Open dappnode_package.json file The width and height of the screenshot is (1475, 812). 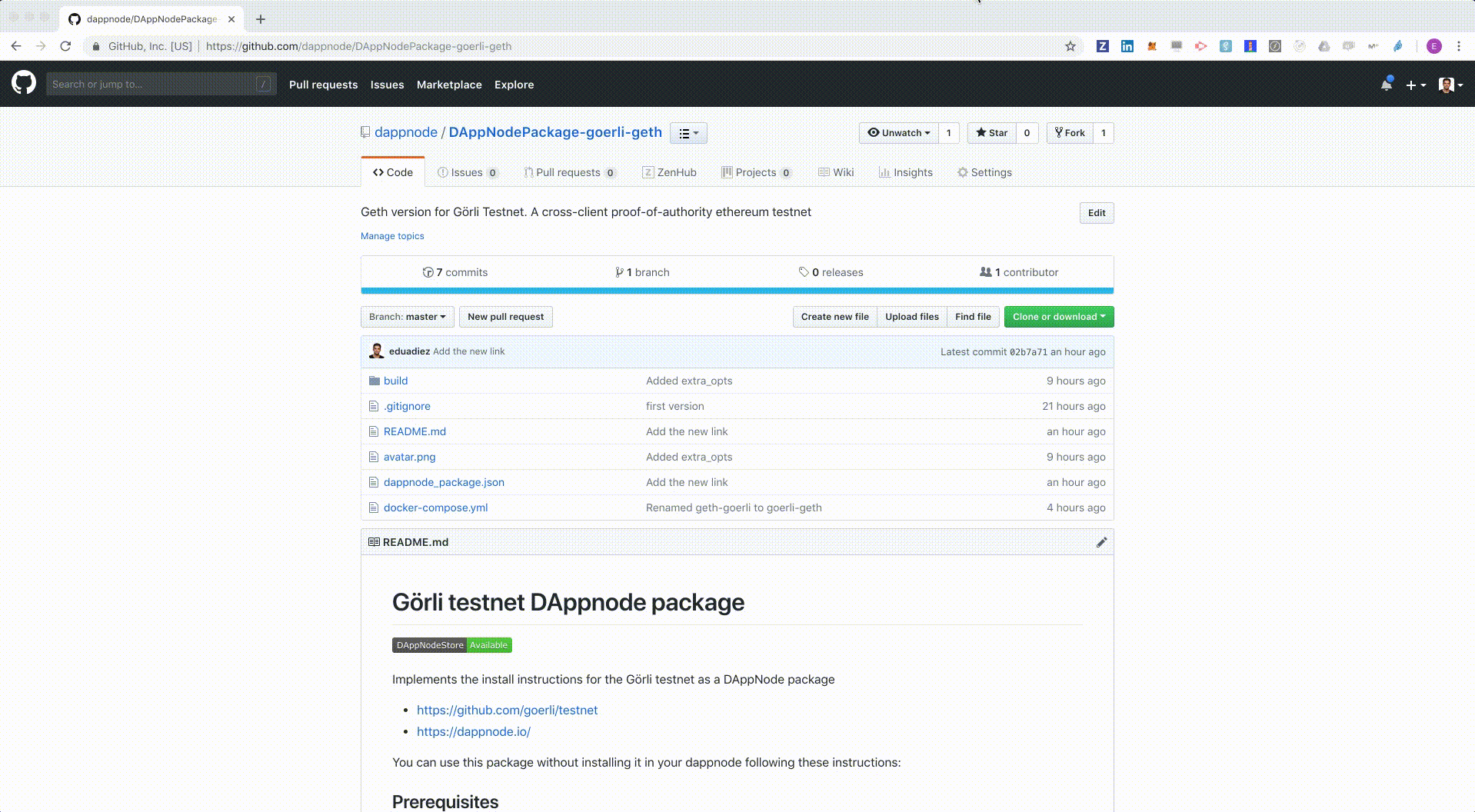click(444, 482)
